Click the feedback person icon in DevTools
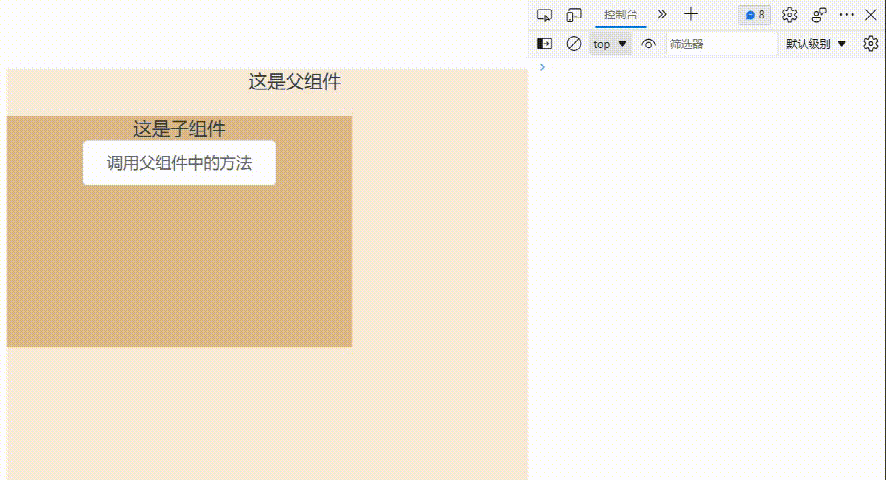This screenshot has height=480, width=886. (819, 15)
